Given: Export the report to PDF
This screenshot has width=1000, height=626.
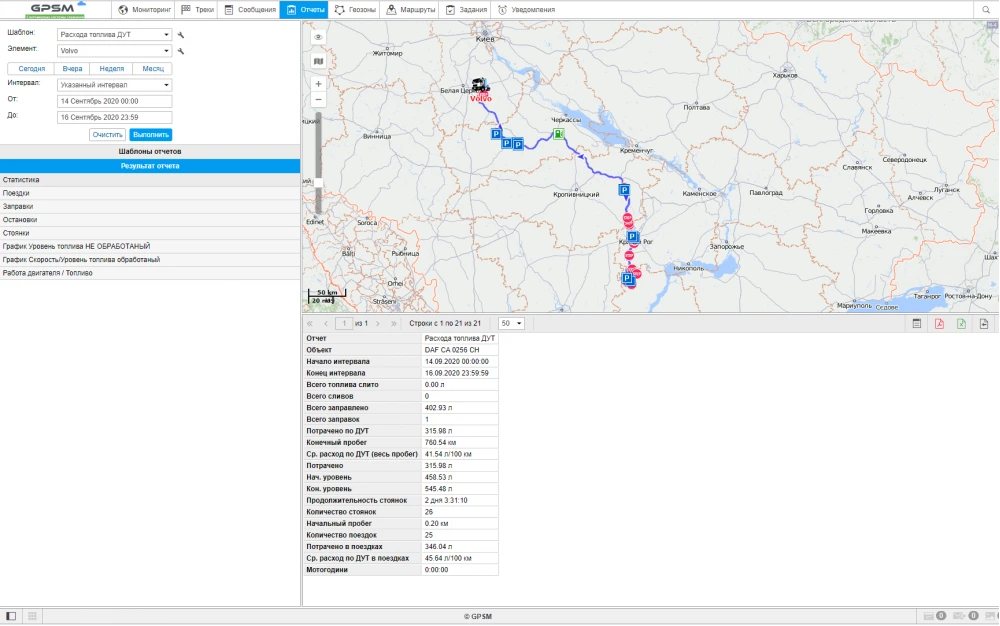Looking at the screenshot, I should pos(941,324).
